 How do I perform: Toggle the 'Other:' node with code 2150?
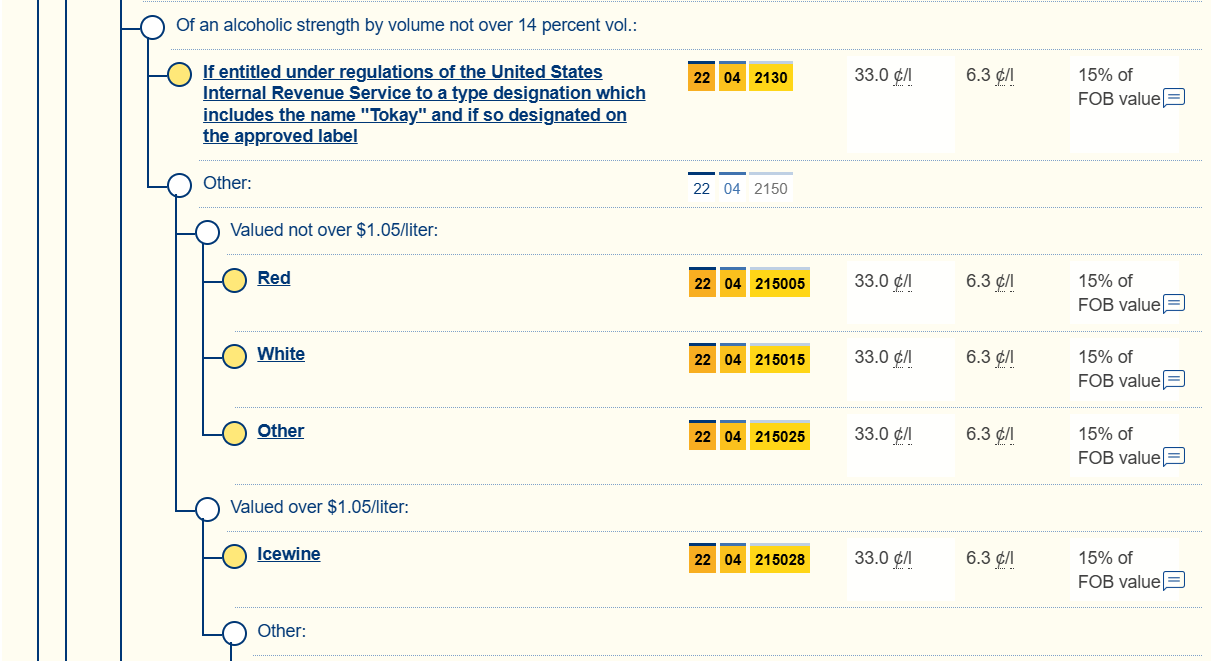(180, 185)
